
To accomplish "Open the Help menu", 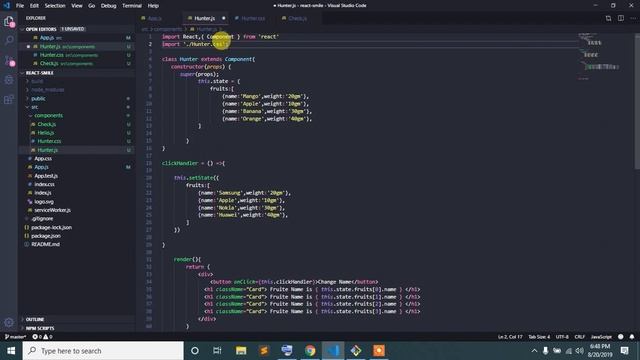I will (x=153, y=6).
